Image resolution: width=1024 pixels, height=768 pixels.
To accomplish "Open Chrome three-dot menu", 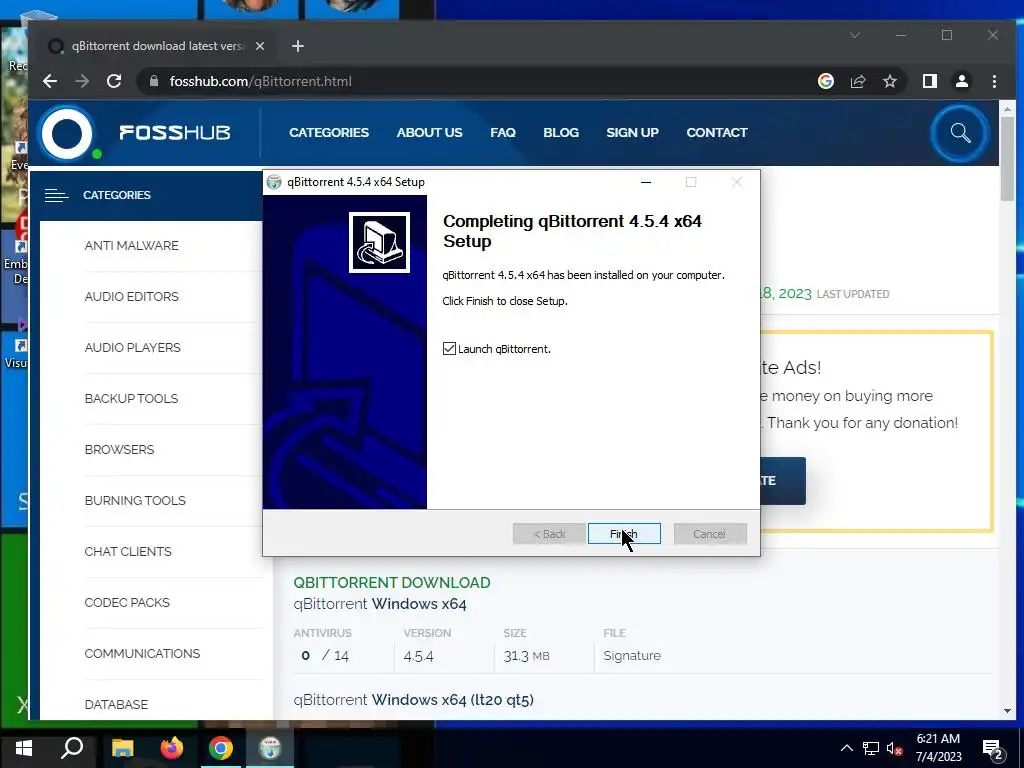I will 994,81.
